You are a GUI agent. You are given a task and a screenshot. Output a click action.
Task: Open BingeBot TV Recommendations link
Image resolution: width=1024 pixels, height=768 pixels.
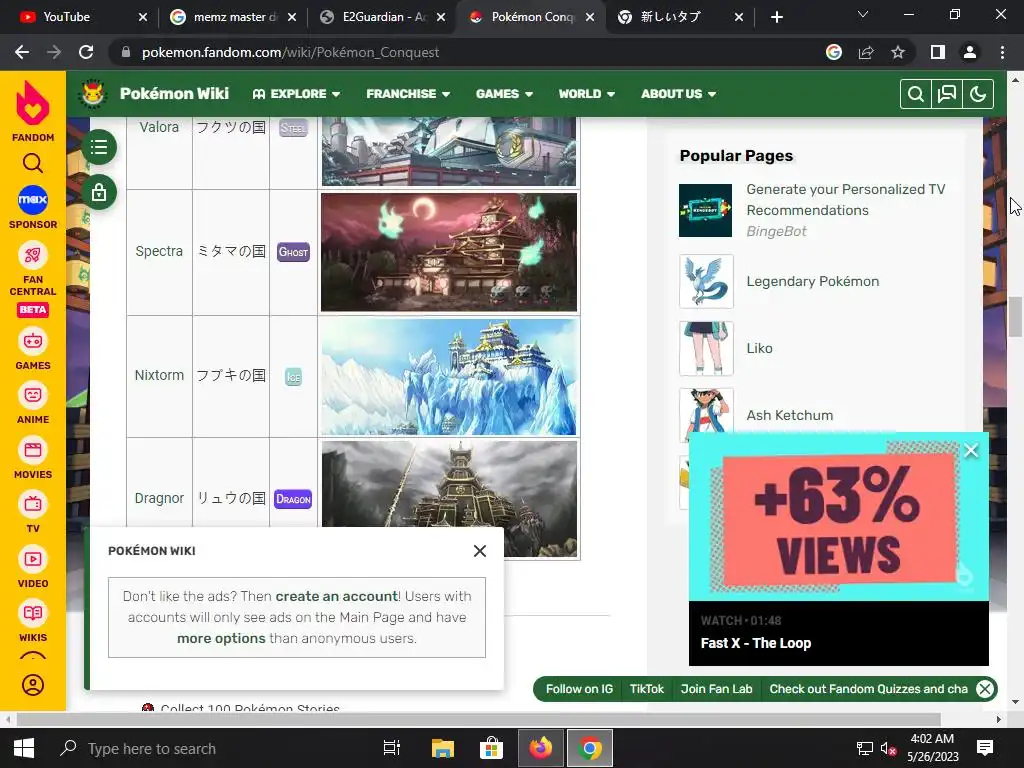[845, 200]
